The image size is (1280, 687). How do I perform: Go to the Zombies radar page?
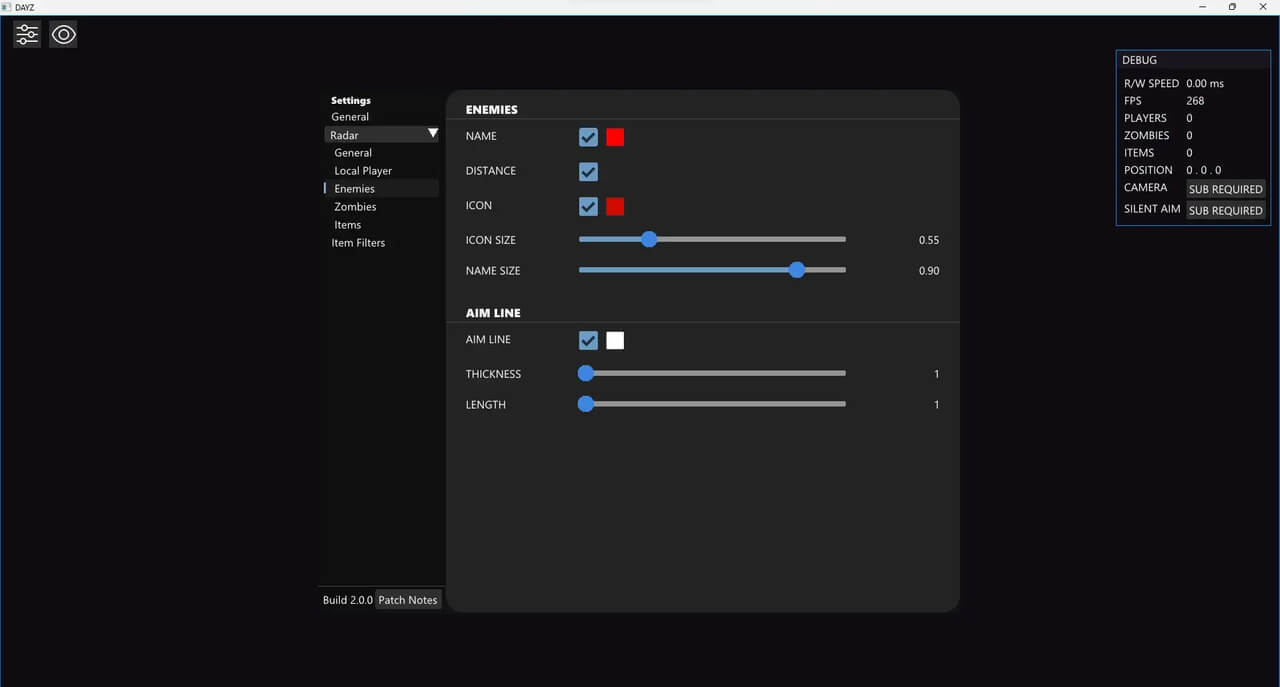(x=355, y=207)
